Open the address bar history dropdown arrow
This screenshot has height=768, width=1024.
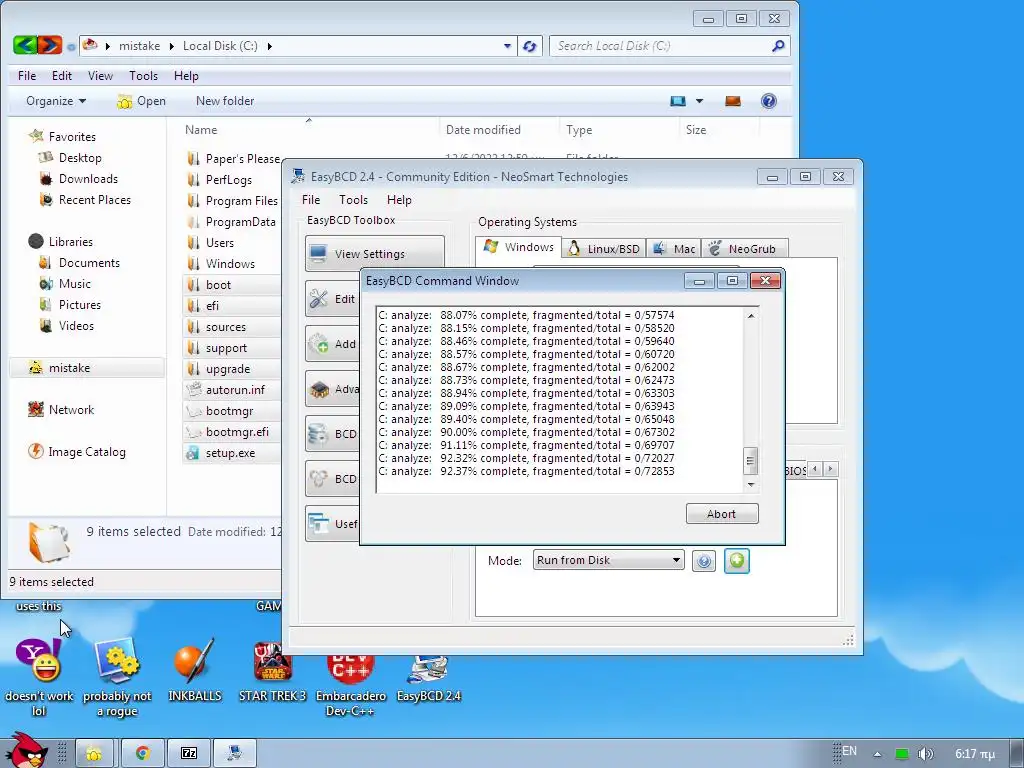[507, 46]
